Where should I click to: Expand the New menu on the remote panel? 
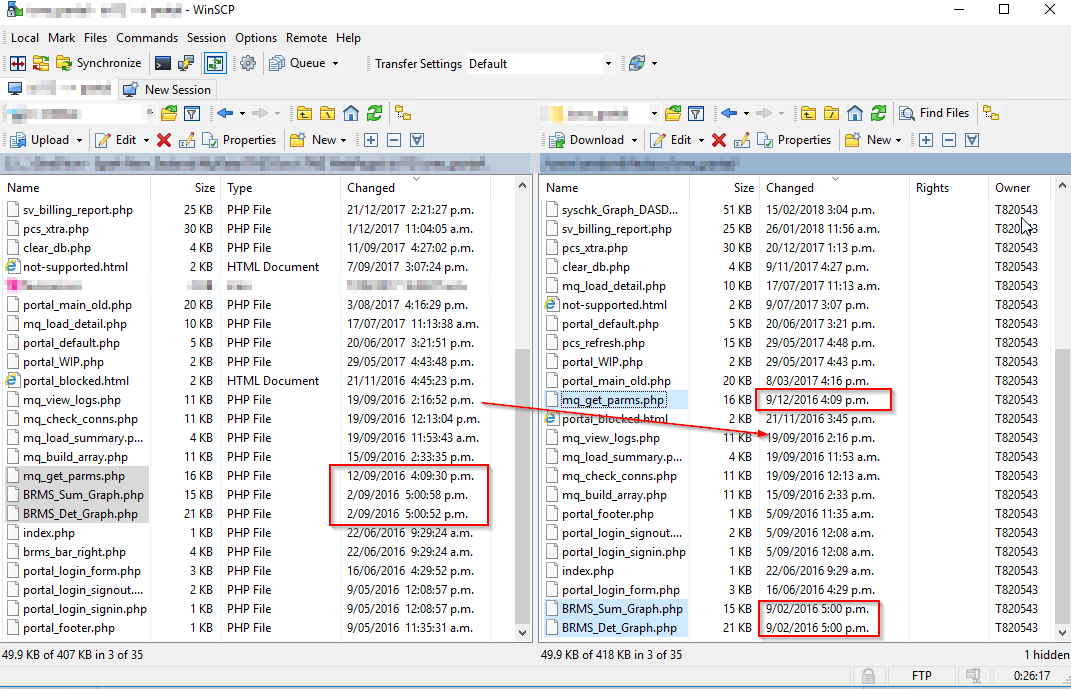878,139
